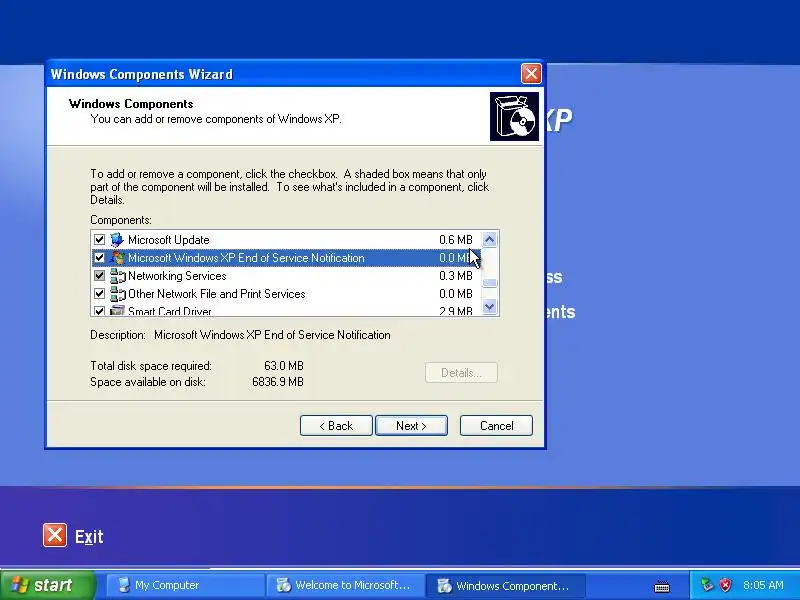Open the Start menu
Image resolution: width=800 pixels, height=600 pixels.
click(48, 585)
